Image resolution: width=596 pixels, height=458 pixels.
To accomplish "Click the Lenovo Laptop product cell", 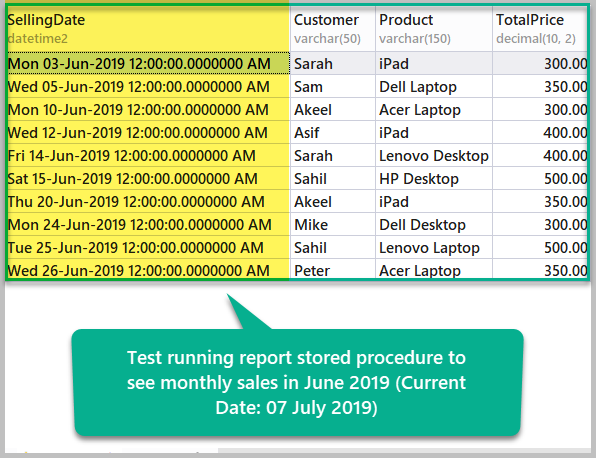I will [x=434, y=247].
